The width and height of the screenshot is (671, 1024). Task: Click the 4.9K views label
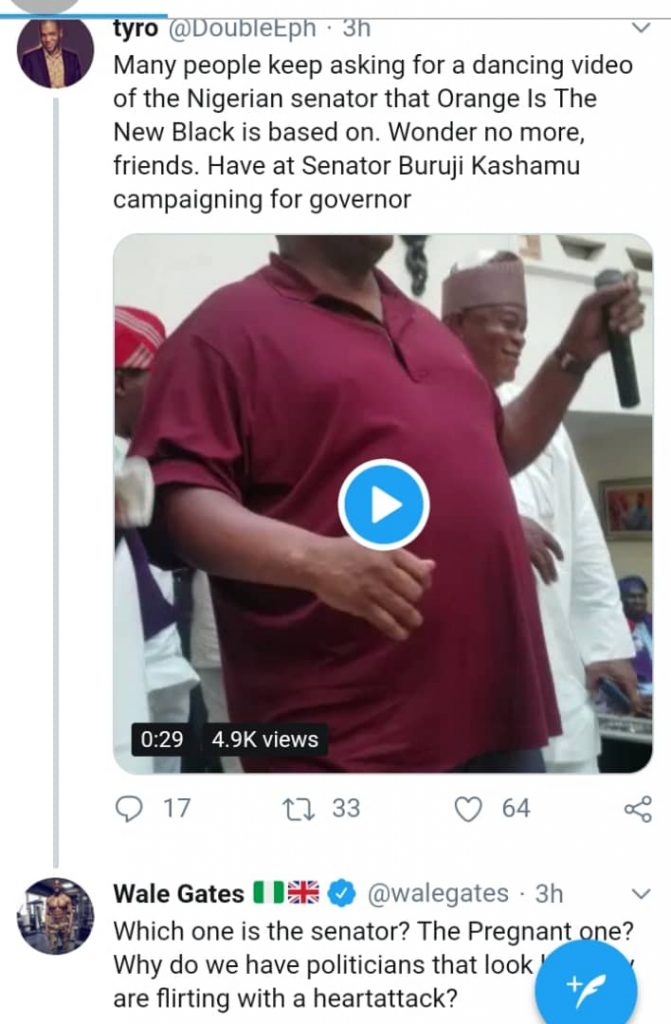264,740
